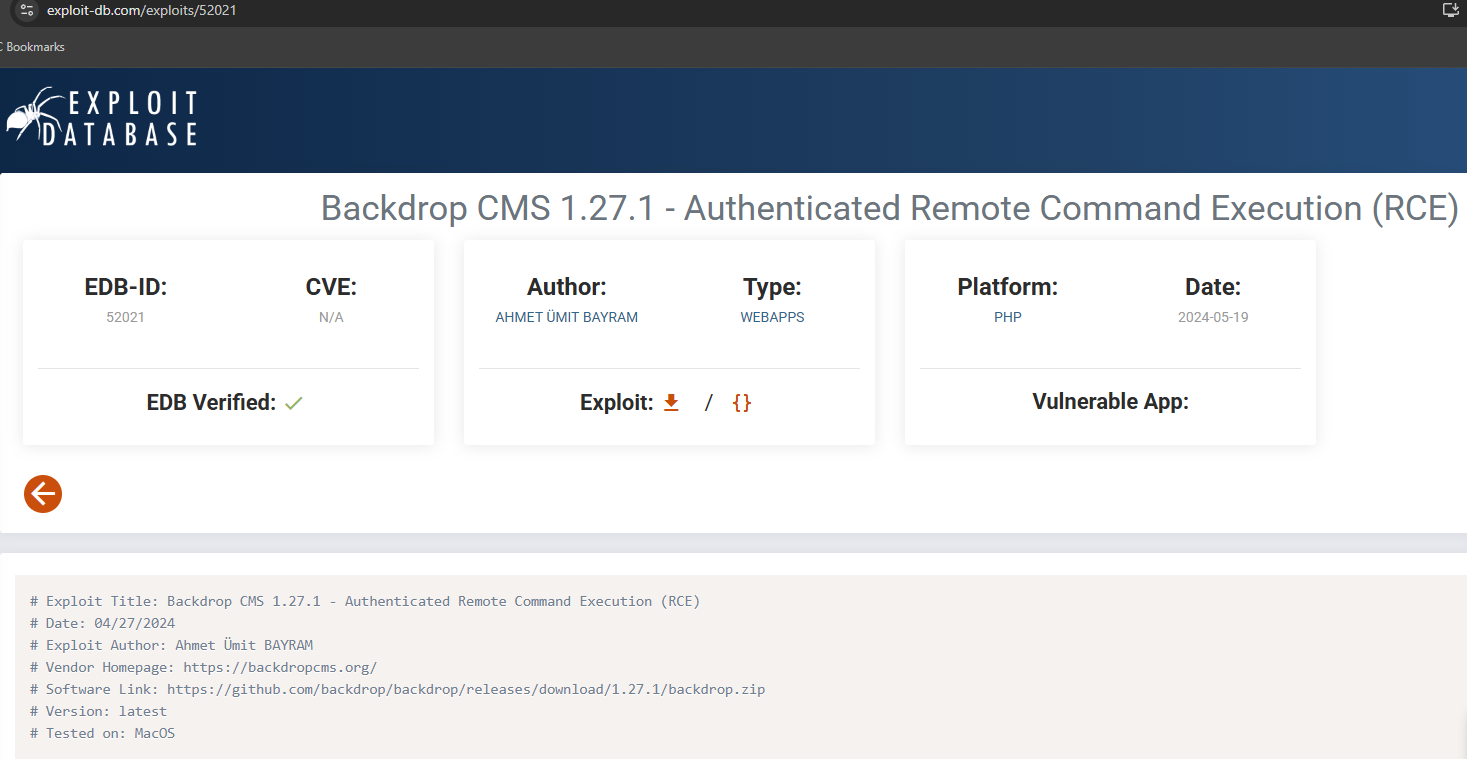Click the orange back arrow button
This screenshot has height=759, width=1467.
[x=43, y=493]
